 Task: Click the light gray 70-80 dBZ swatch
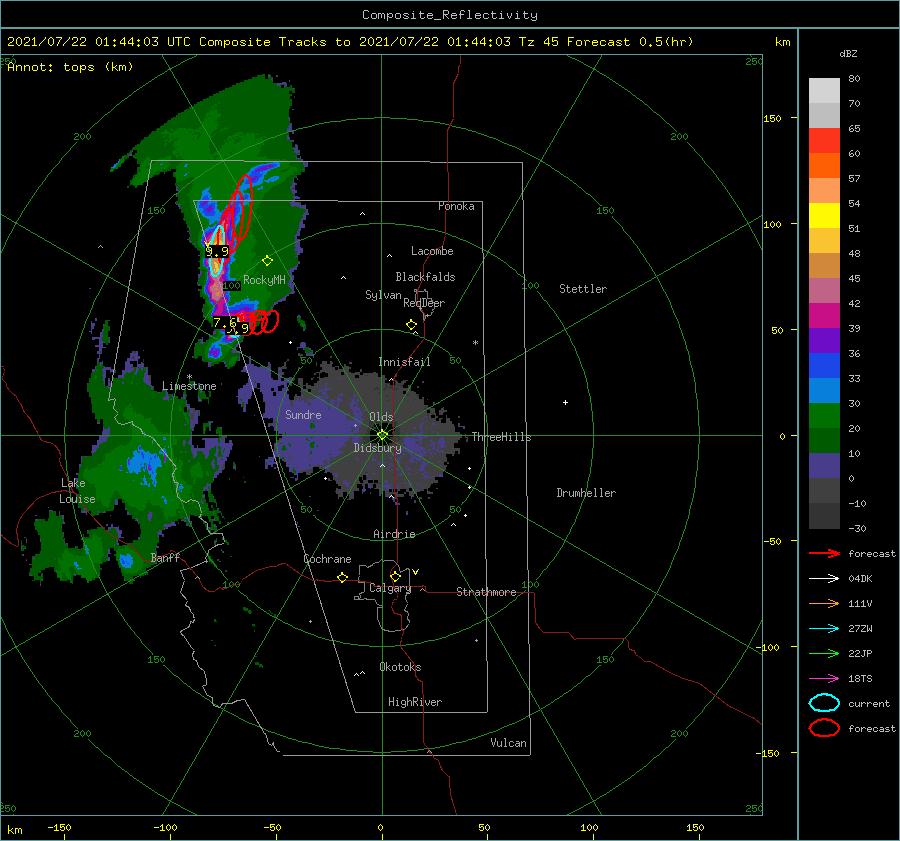[824, 91]
